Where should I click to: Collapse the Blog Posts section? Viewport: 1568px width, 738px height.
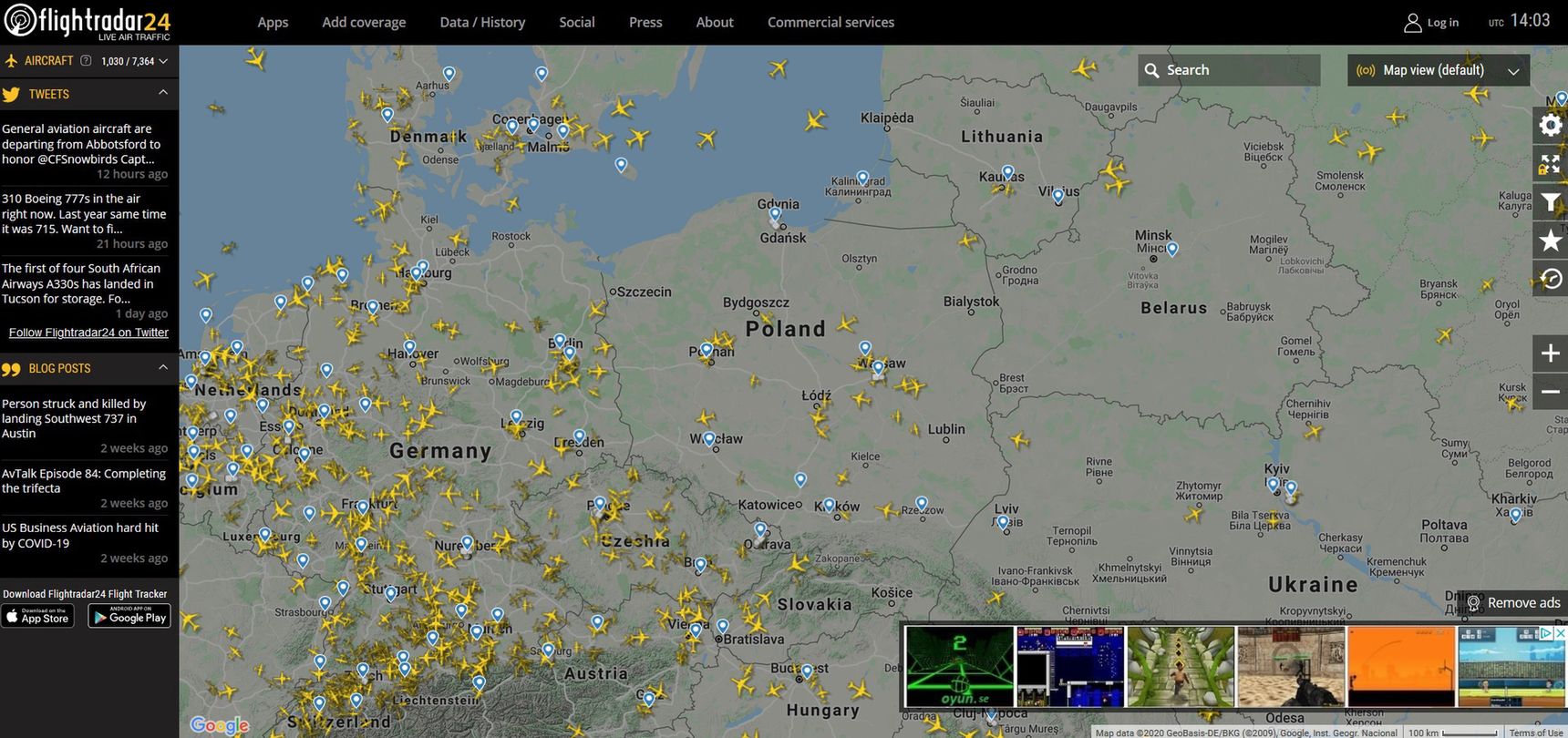click(x=163, y=367)
